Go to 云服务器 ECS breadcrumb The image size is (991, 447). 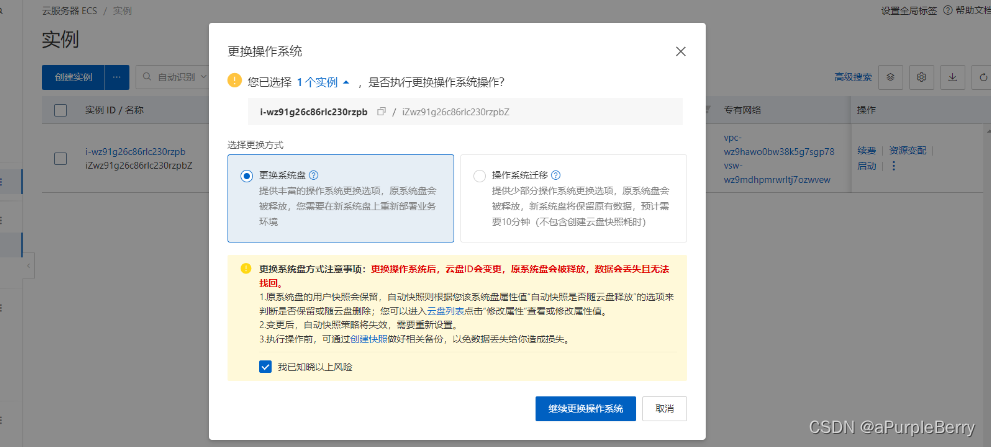tap(69, 11)
